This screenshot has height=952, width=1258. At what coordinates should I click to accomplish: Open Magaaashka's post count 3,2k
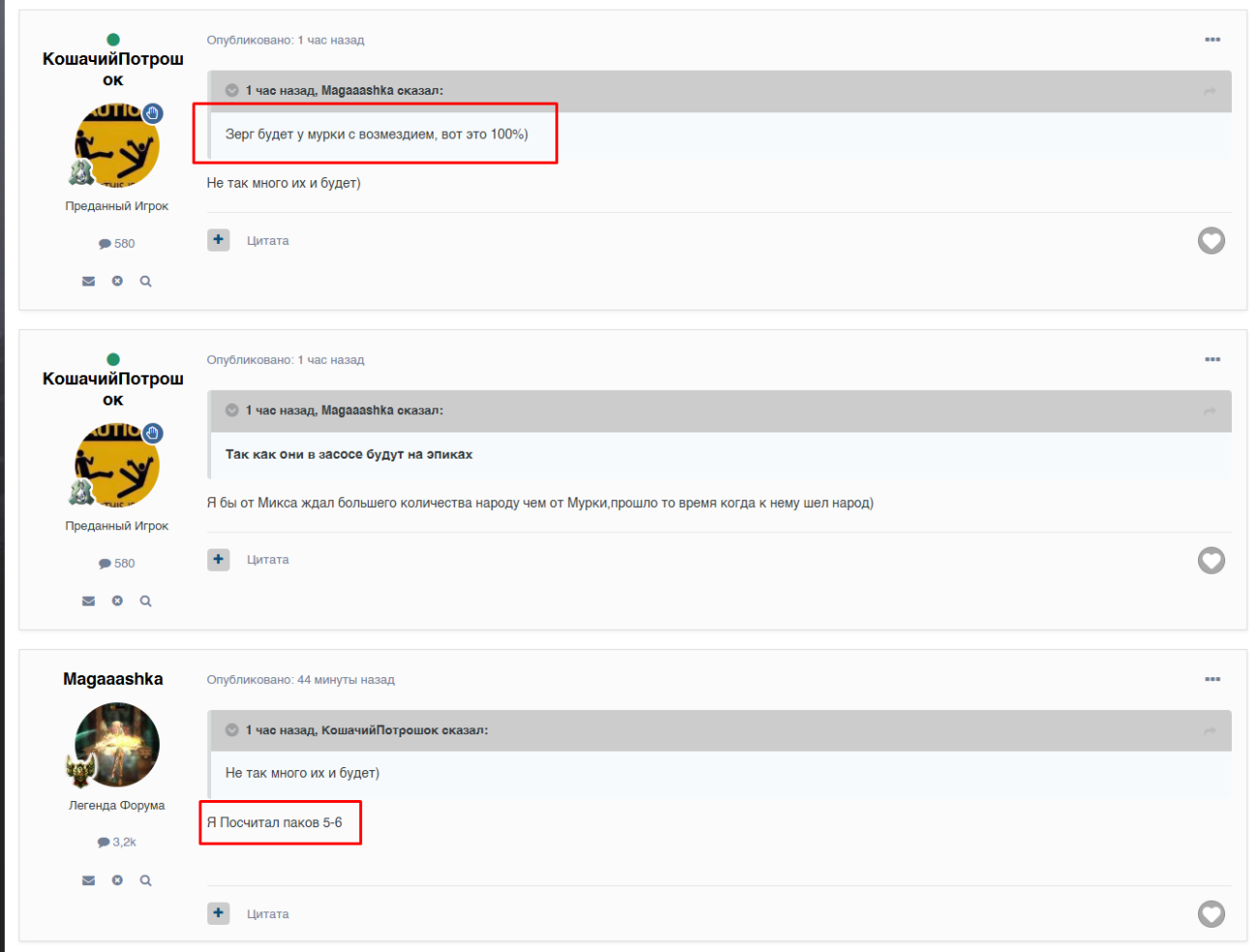click(117, 843)
